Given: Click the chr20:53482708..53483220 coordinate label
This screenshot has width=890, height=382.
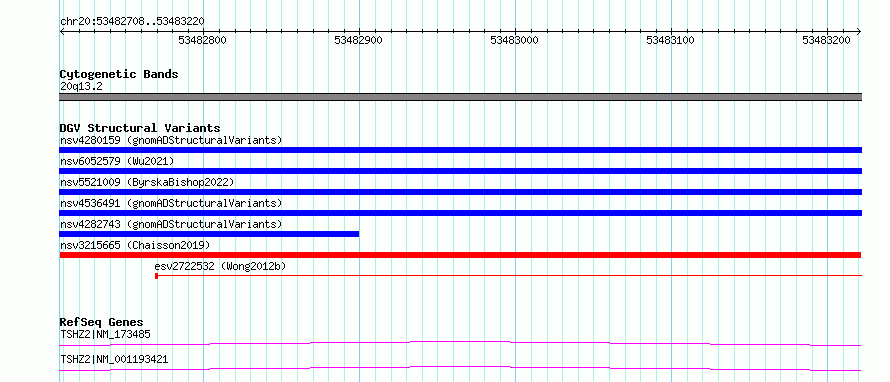Looking at the screenshot, I should [x=132, y=22].
